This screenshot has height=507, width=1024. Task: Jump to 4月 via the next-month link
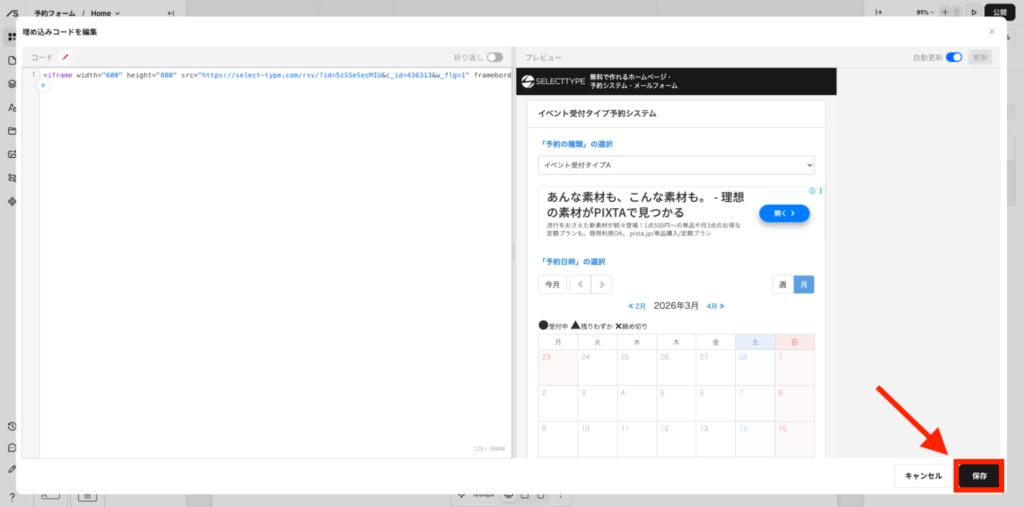coord(715,306)
